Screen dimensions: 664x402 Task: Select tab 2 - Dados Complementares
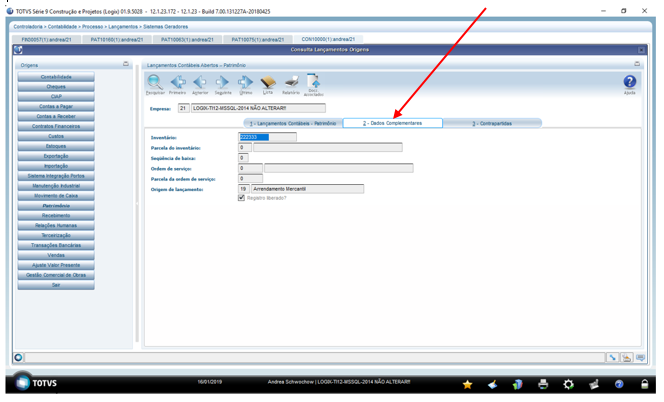point(393,123)
